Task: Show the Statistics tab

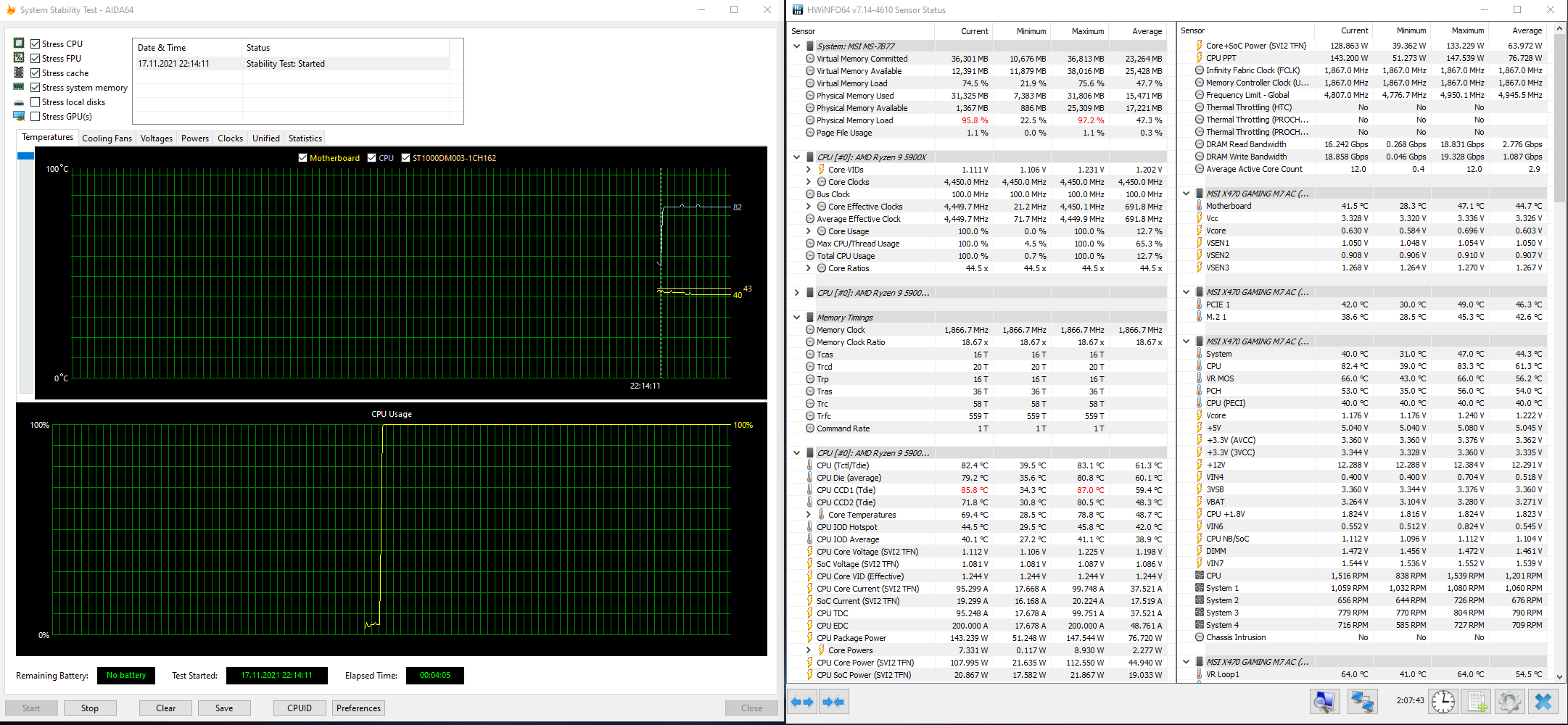Action: (305, 138)
